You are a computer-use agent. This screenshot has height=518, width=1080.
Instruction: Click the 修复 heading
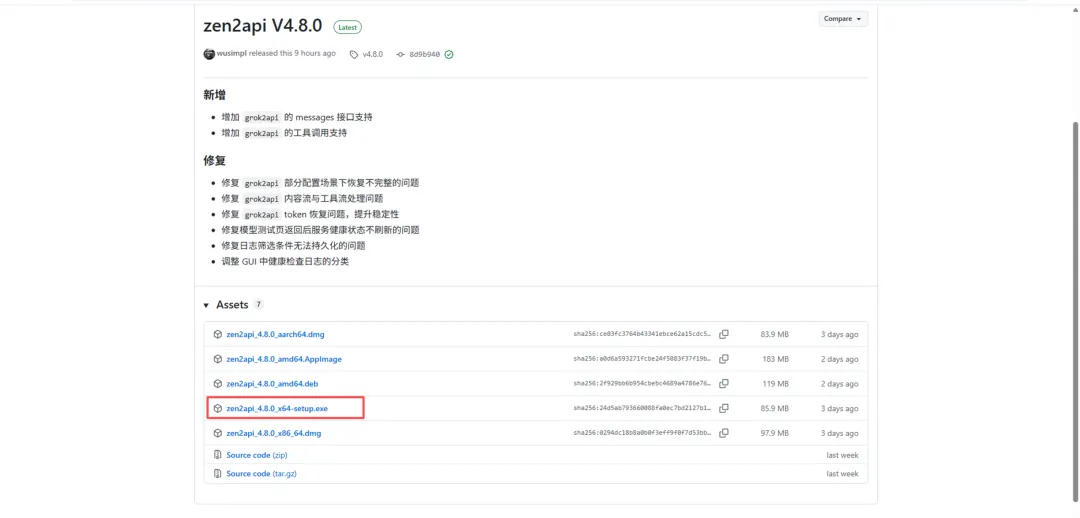click(x=214, y=160)
